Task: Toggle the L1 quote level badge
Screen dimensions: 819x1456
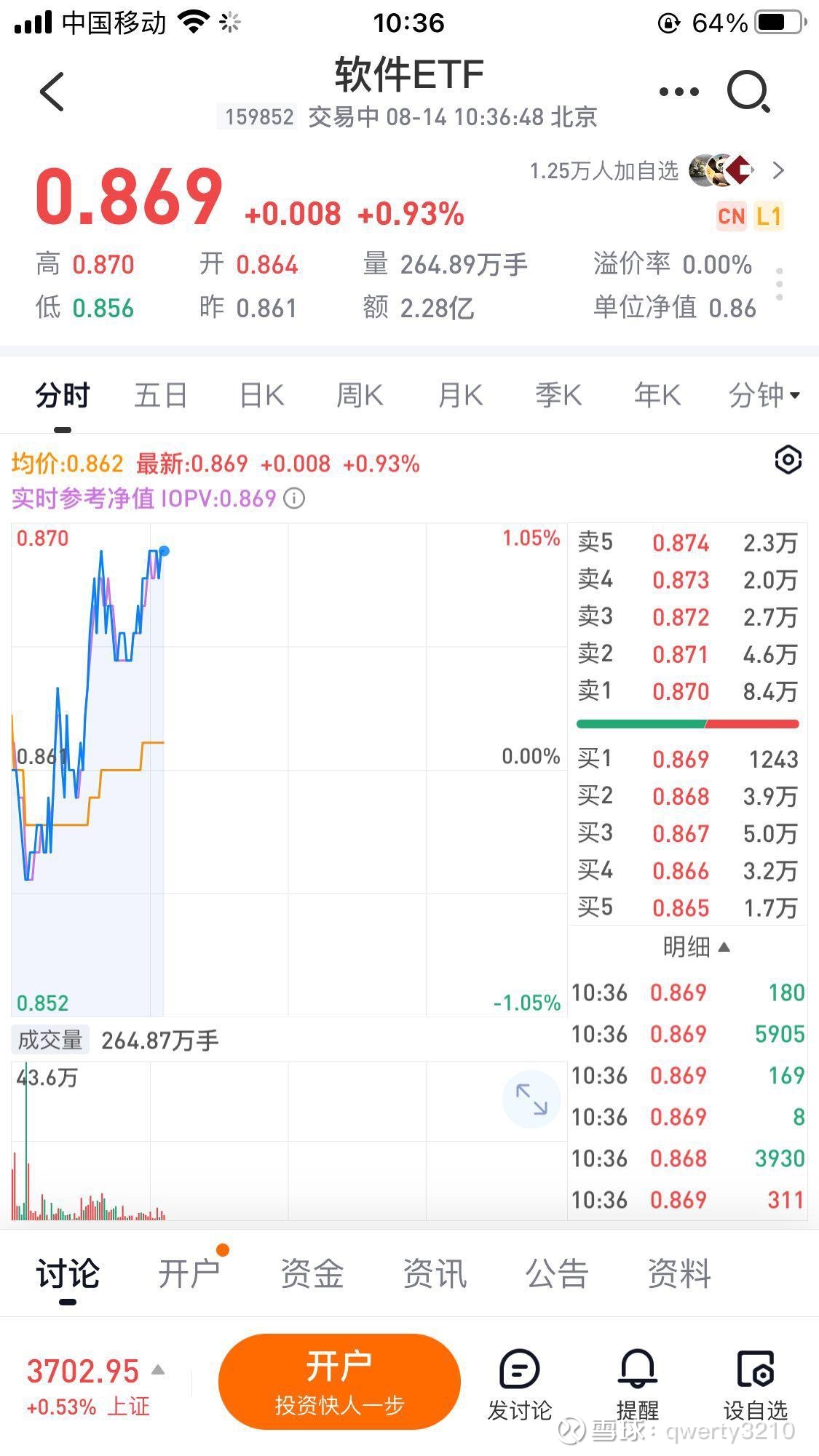Action: pos(769,216)
